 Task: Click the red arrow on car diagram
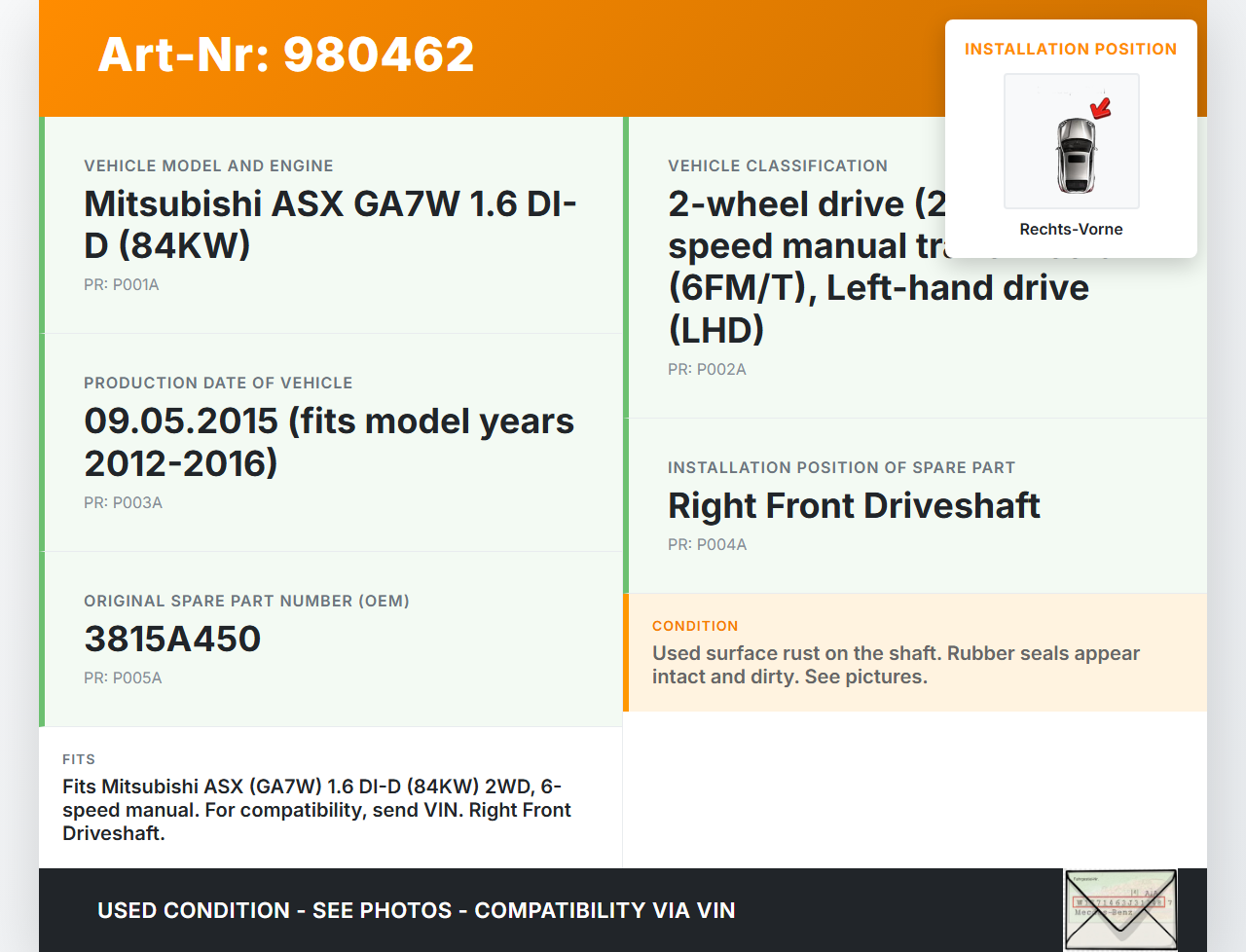pos(1101,108)
